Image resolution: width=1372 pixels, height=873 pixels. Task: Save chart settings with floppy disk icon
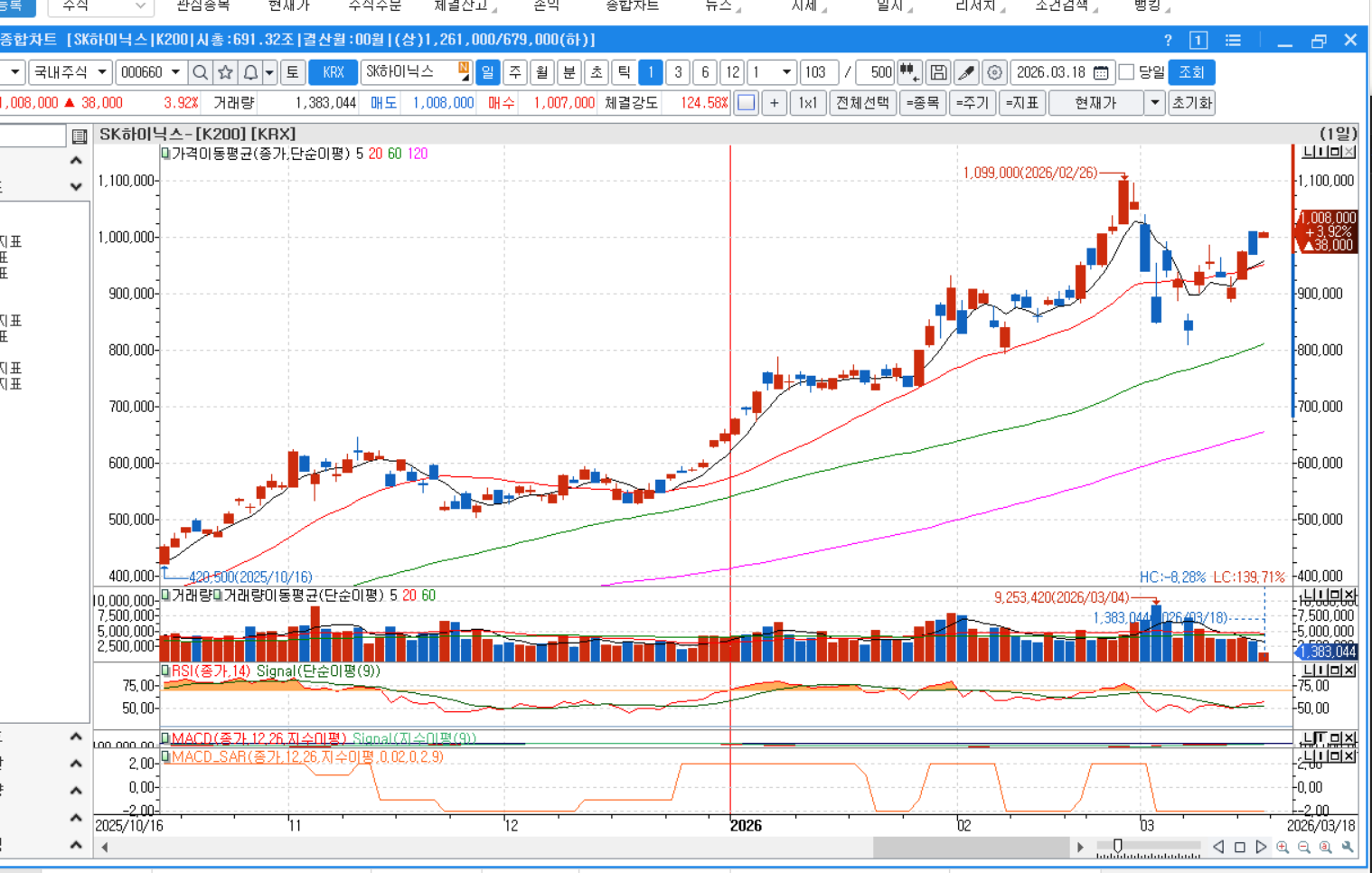pos(938,72)
